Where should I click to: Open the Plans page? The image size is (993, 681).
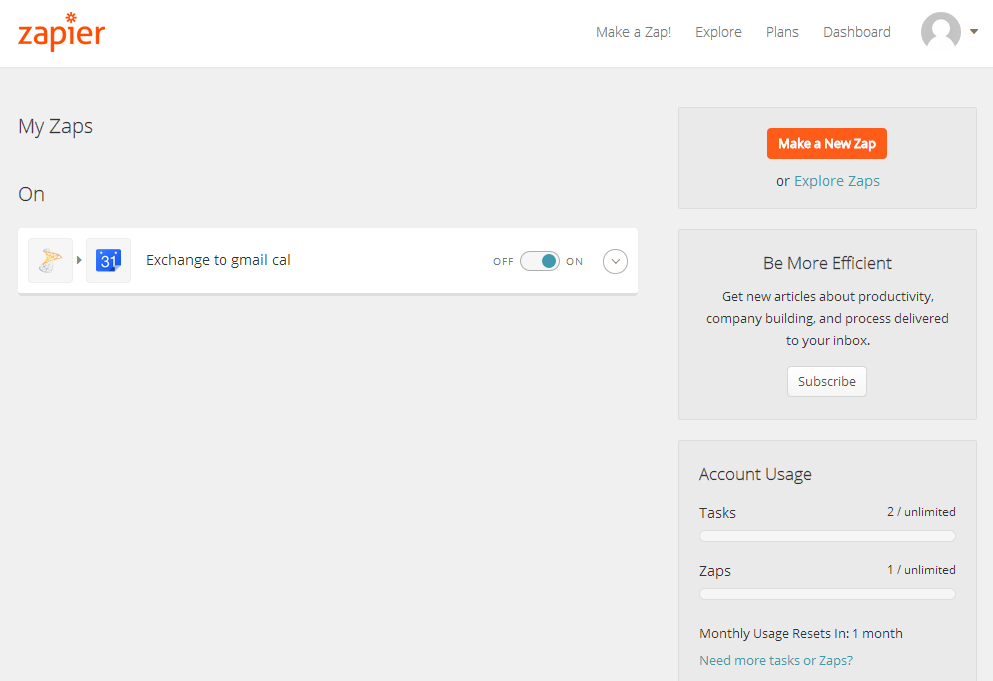pyautogui.click(x=782, y=32)
